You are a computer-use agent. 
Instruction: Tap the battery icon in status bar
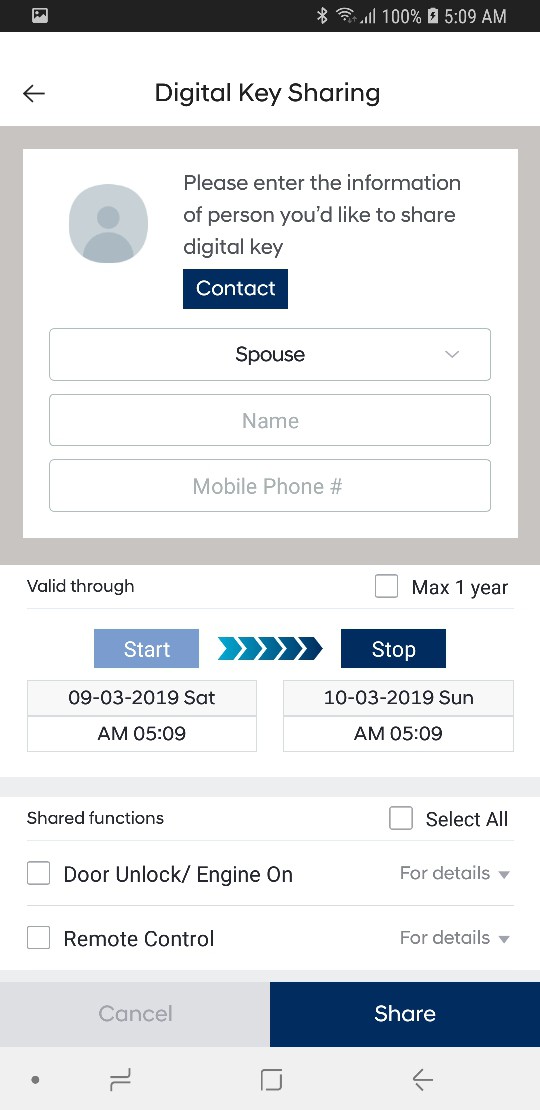click(x=433, y=16)
